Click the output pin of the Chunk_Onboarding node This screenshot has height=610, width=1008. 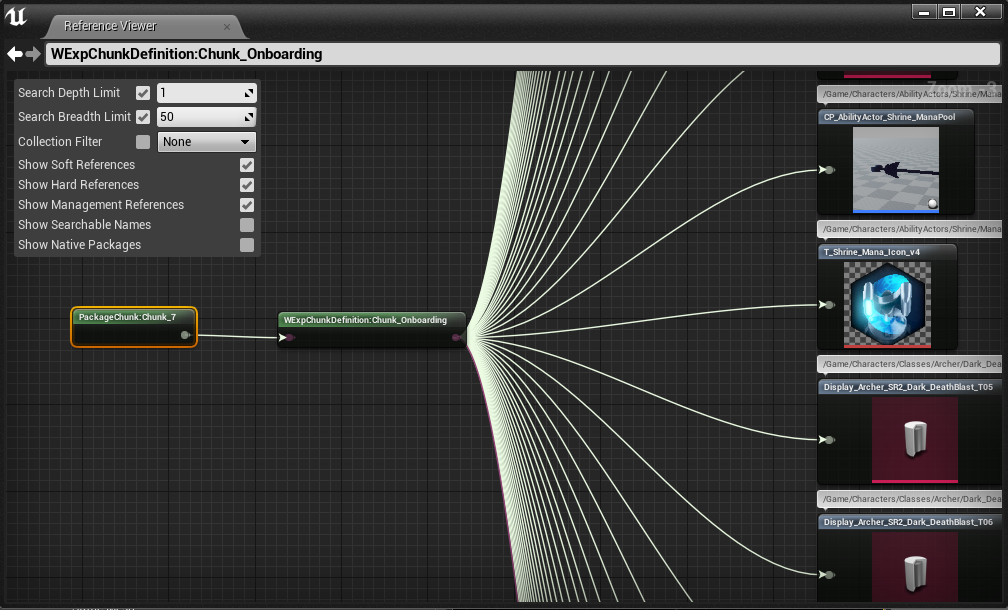click(457, 338)
